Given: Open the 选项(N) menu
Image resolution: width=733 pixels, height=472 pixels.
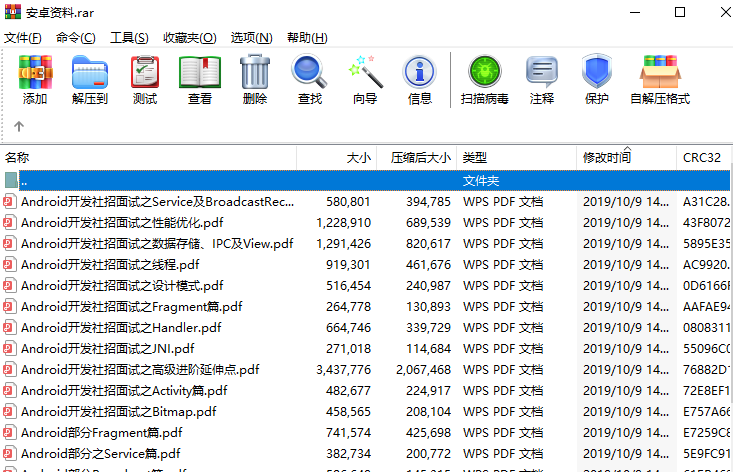Looking at the screenshot, I should click(252, 38).
